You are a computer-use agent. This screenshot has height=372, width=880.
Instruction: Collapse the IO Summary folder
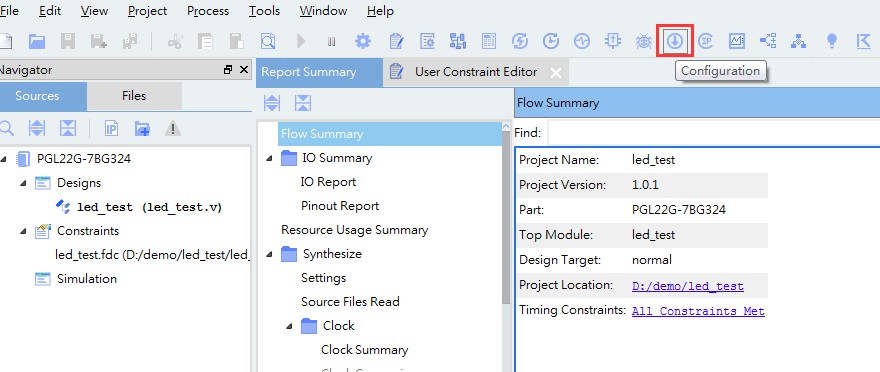(x=269, y=159)
